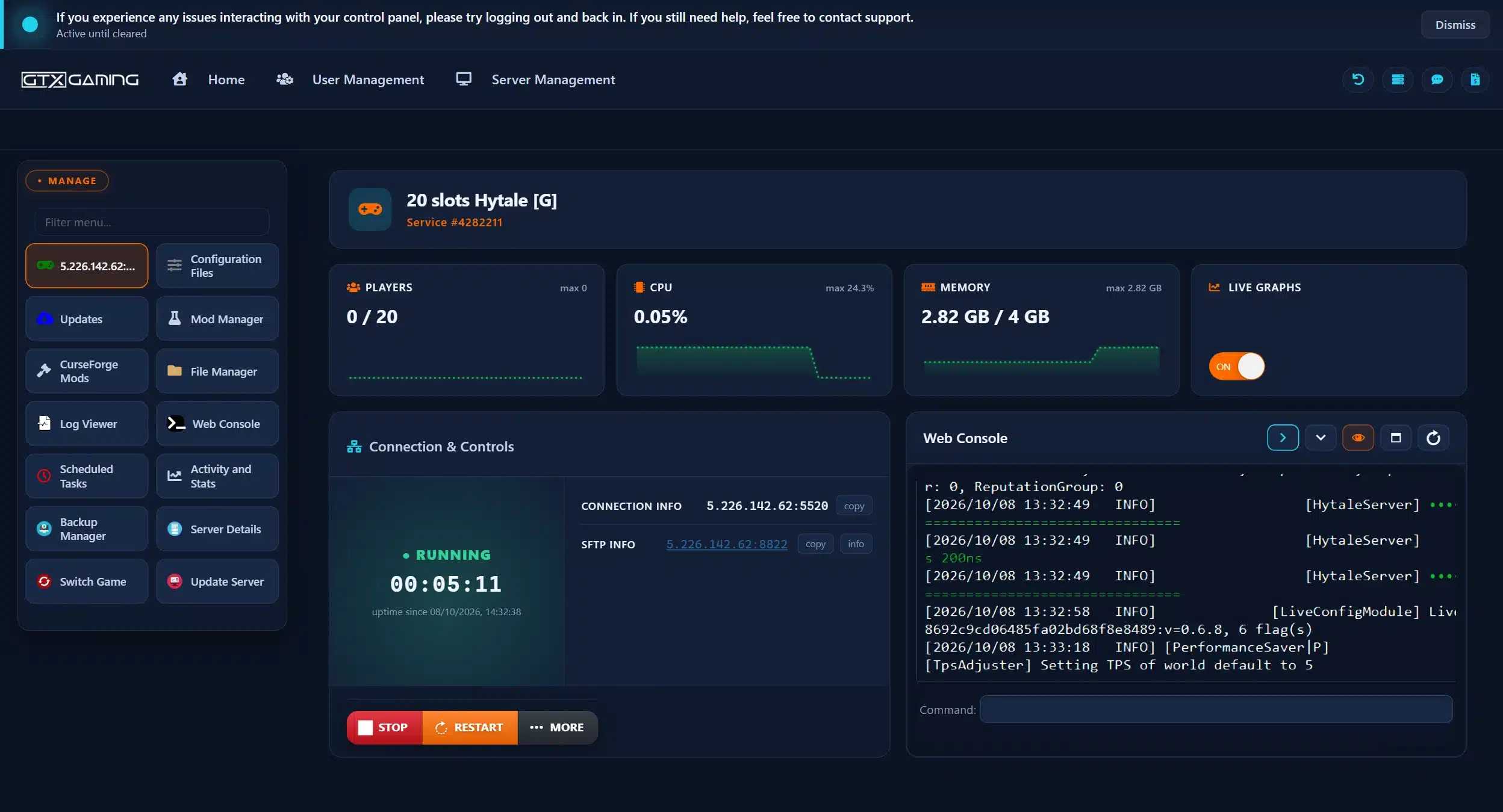This screenshot has height=812, width=1503.
Task: Click 'Setting TPS of world default' log line
Action: click(x=1118, y=665)
